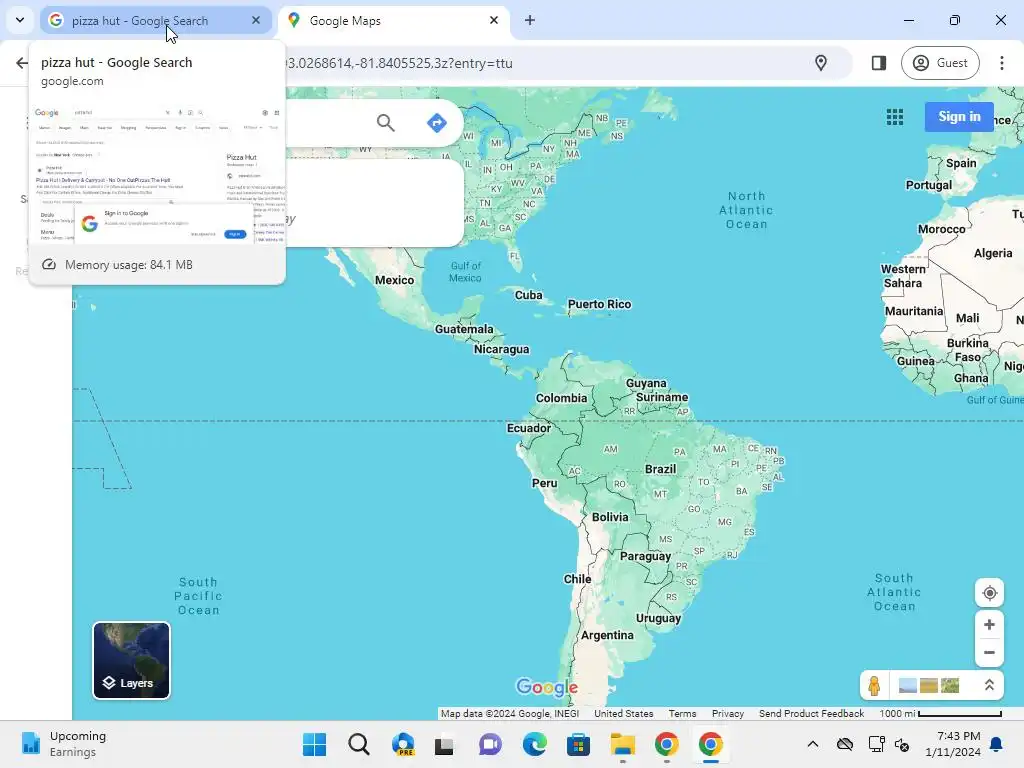The width and height of the screenshot is (1024, 768).
Task: Switch to the pizza hut Google Search tab
Action: (x=155, y=21)
